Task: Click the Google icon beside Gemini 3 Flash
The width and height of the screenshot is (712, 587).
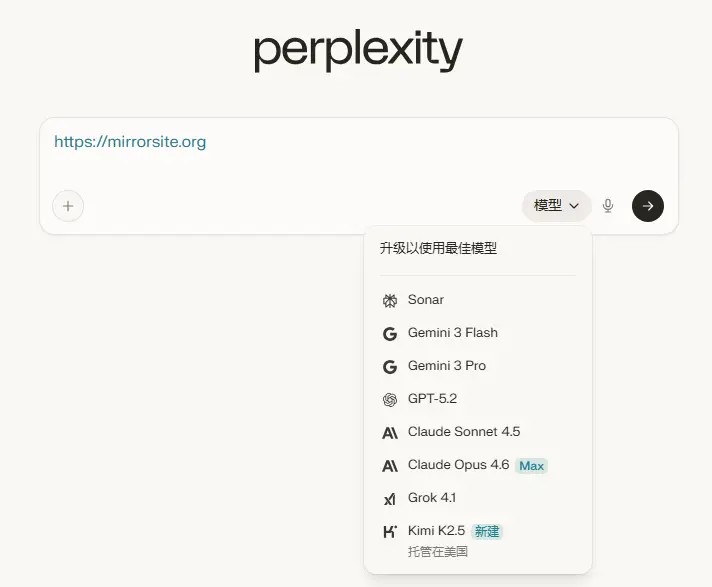Action: point(390,333)
